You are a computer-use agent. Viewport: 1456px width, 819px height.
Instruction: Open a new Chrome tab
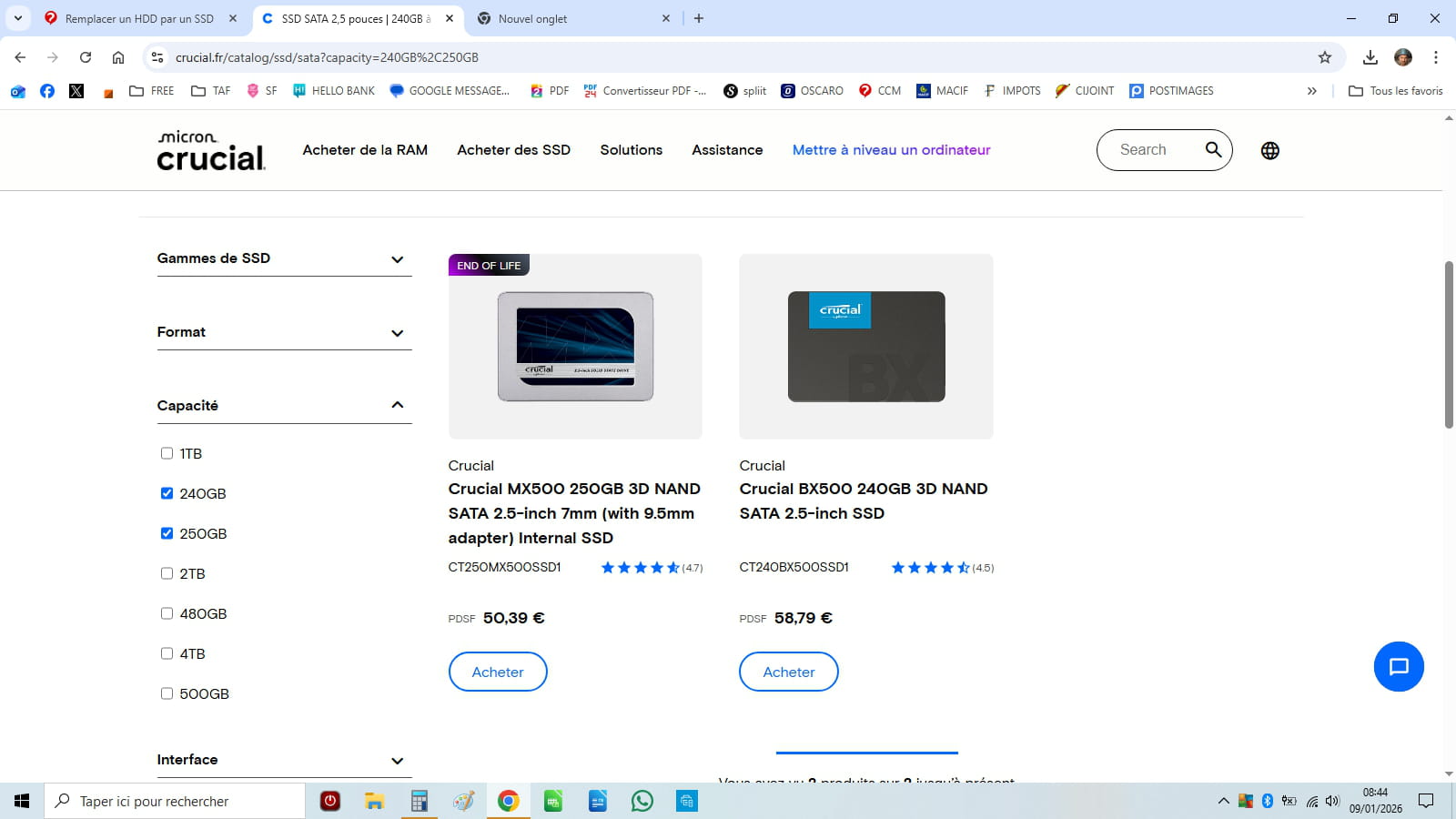(699, 18)
